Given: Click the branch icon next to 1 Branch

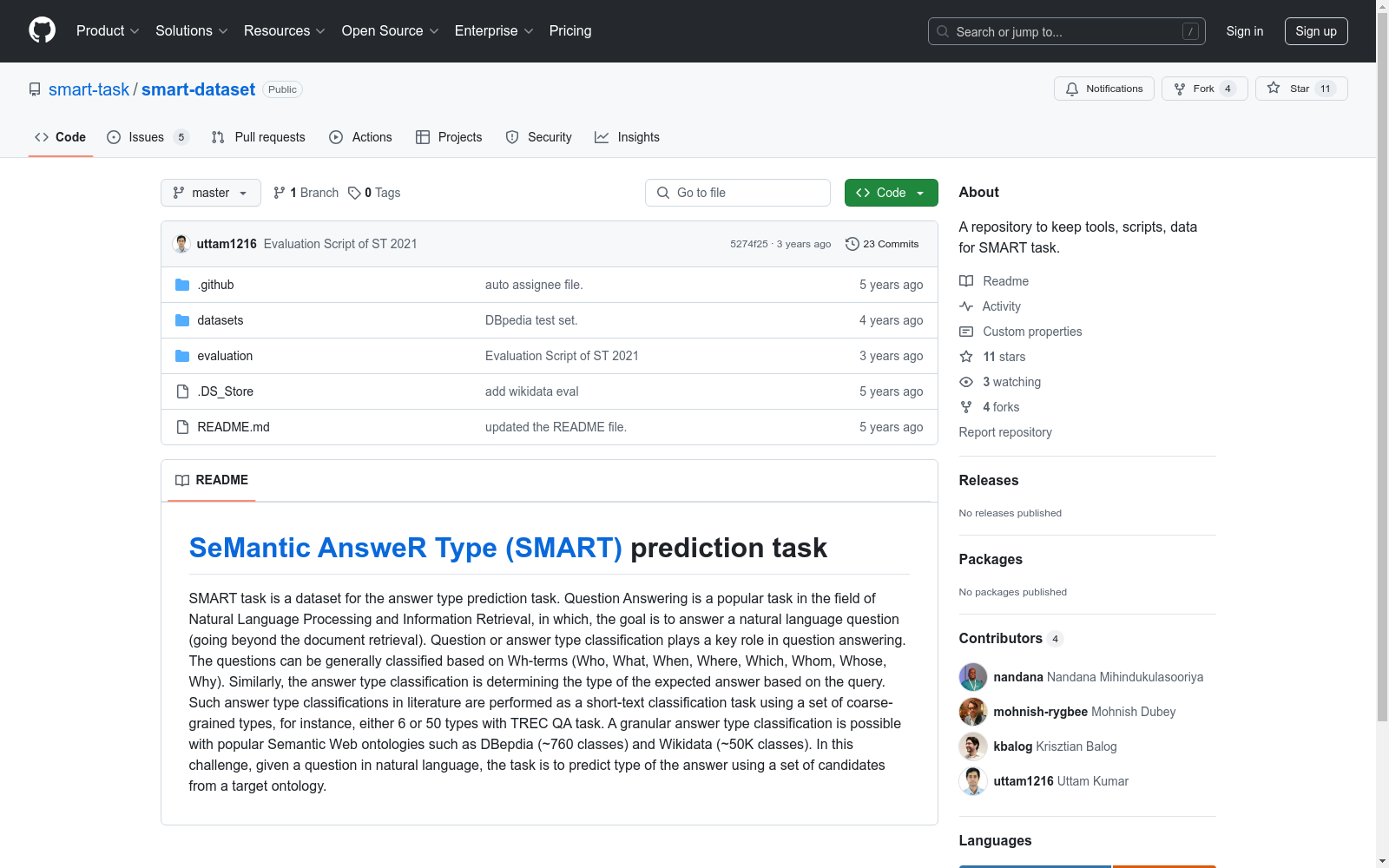Looking at the screenshot, I should pos(280,193).
